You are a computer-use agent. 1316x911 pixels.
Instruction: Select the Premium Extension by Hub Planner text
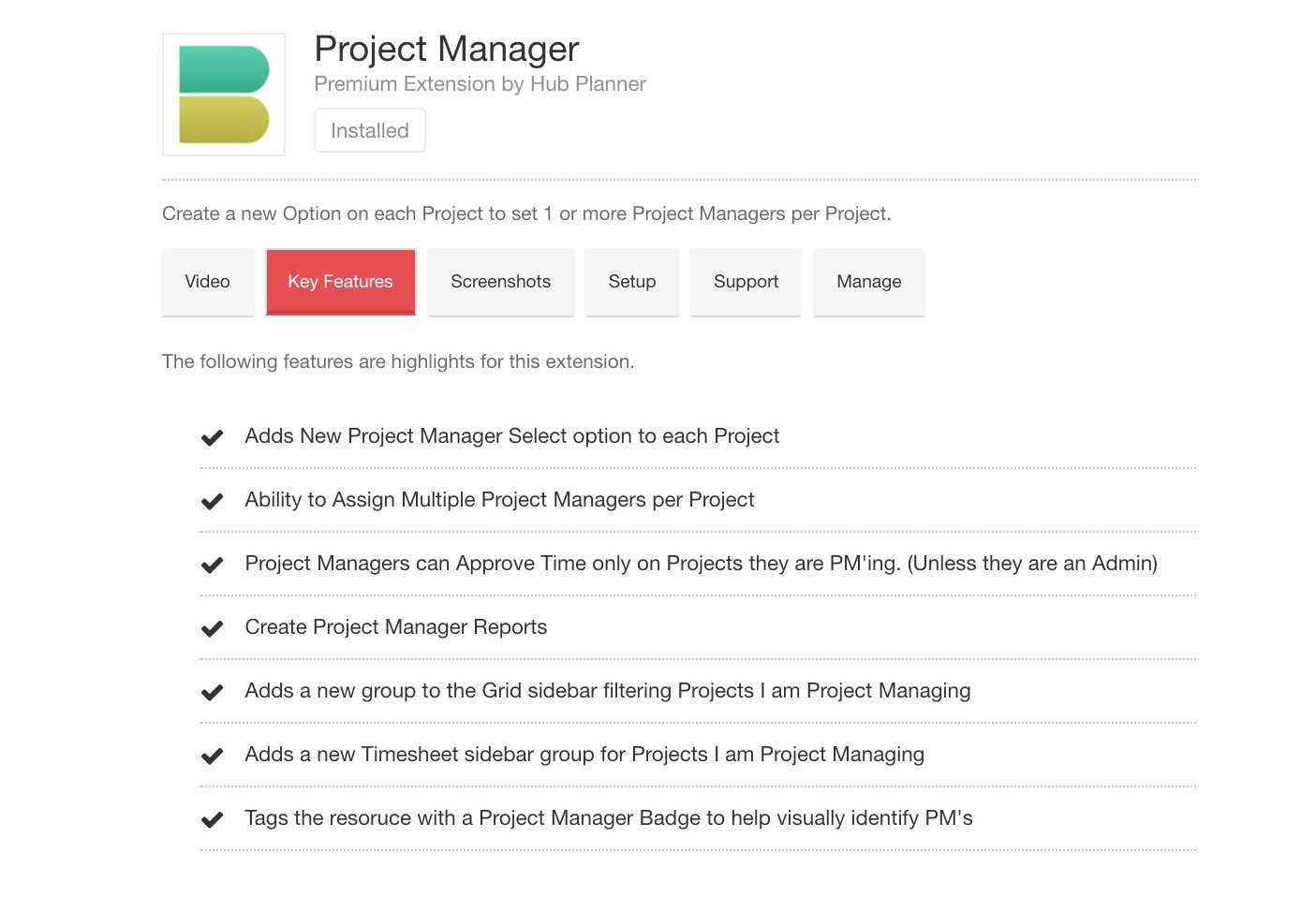[480, 83]
